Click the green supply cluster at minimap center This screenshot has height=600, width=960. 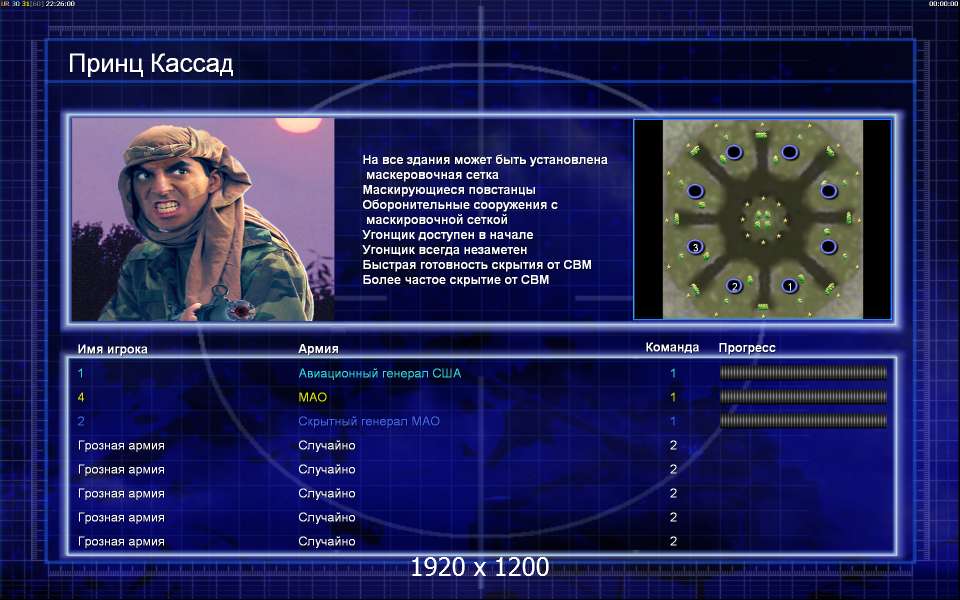763,219
